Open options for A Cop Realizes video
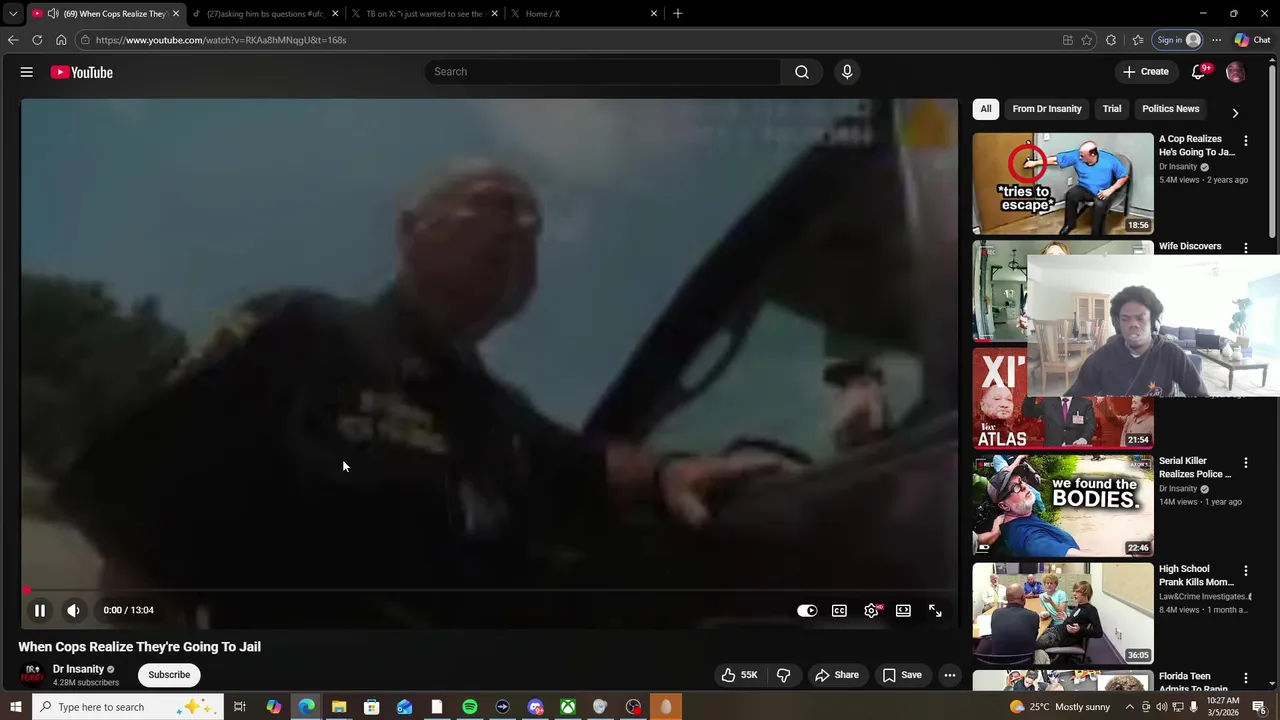The height and width of the screenshot is (720, 1280). (x=1245, y=141)
